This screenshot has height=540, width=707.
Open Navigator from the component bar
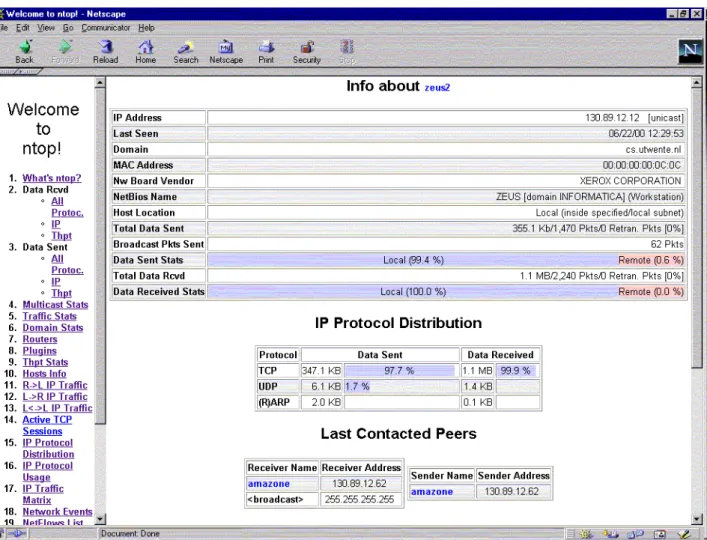click(x=586, y=534)
